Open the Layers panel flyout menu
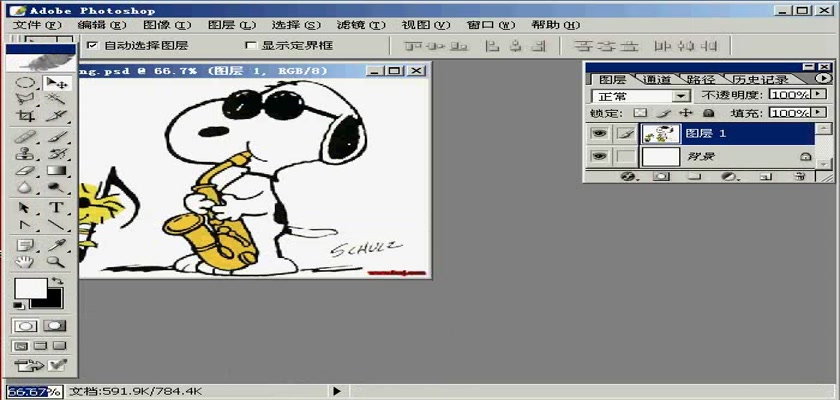The height and width of the screenshot is (400, 840). (824, 79)
